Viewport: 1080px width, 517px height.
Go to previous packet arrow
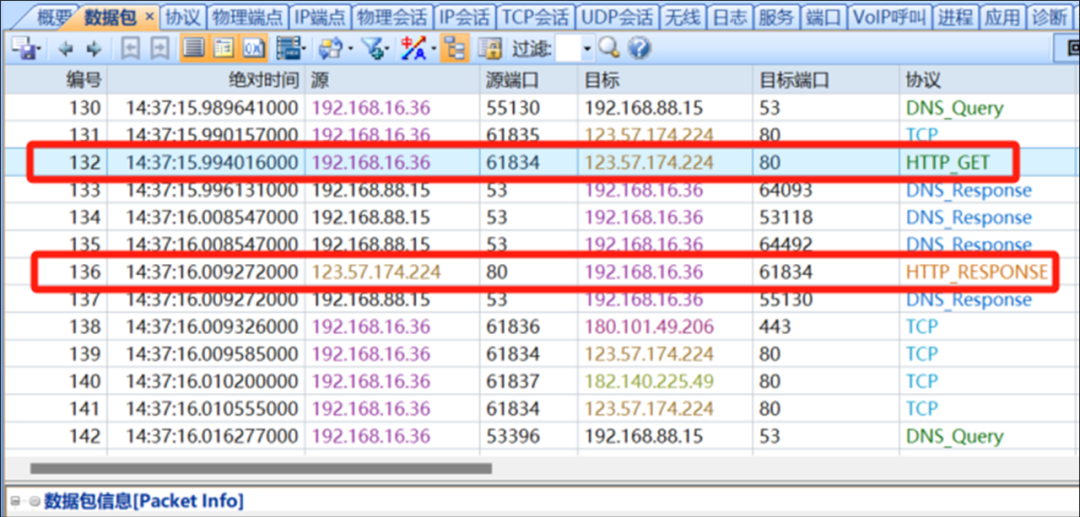coord(66,48)
